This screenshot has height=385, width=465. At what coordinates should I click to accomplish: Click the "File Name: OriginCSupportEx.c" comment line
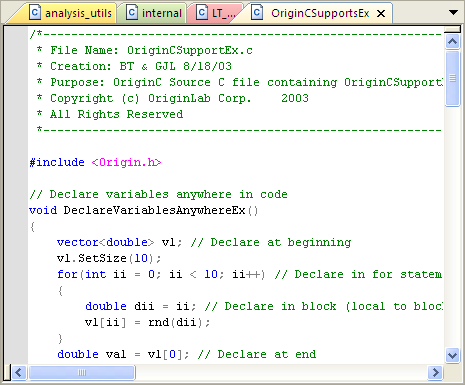coord(145,50)
